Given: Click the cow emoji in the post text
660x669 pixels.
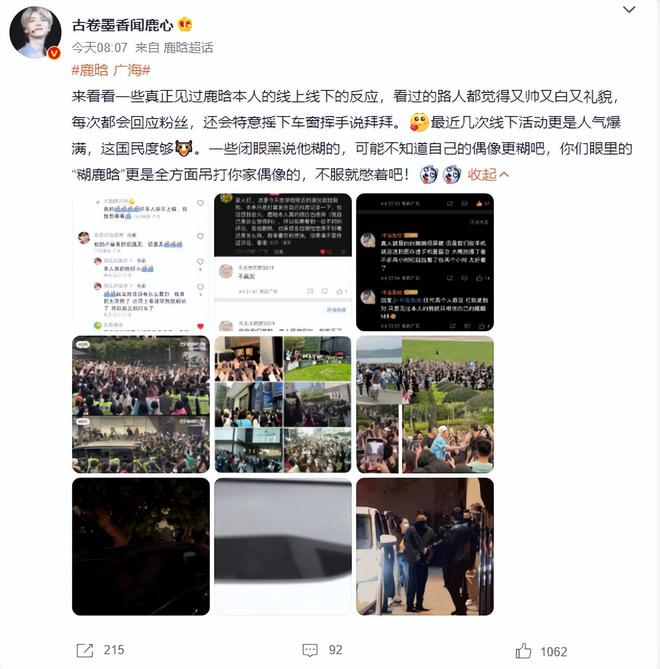Looking at the screenshot, I should (184, 148).
